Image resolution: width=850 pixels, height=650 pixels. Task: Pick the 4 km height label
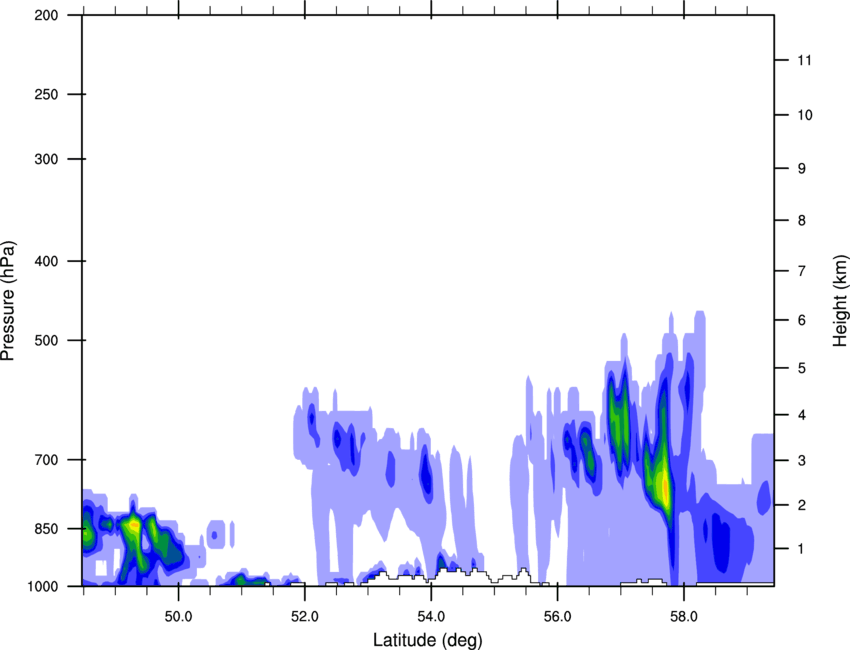click(802, 415)
